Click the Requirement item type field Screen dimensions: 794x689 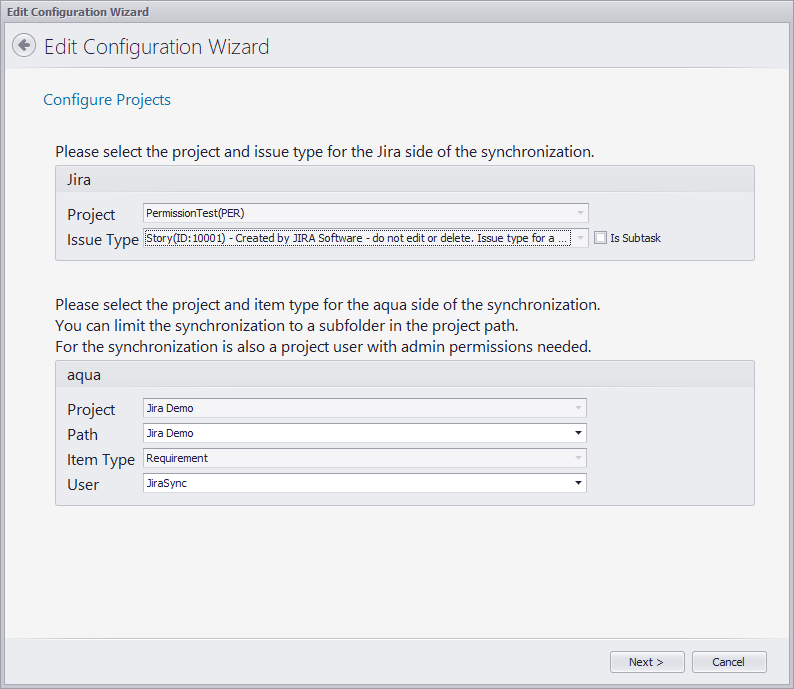click(355, 459)
